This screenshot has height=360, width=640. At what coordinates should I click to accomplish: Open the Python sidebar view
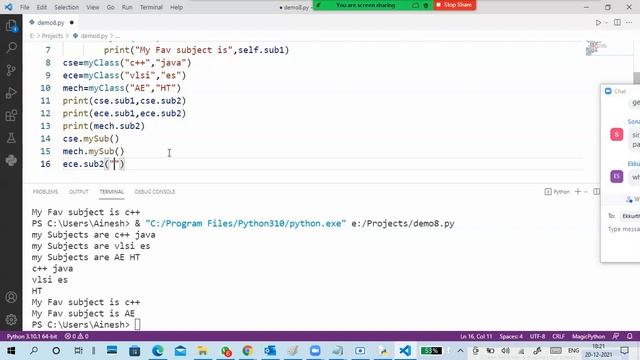pos(11,160)
